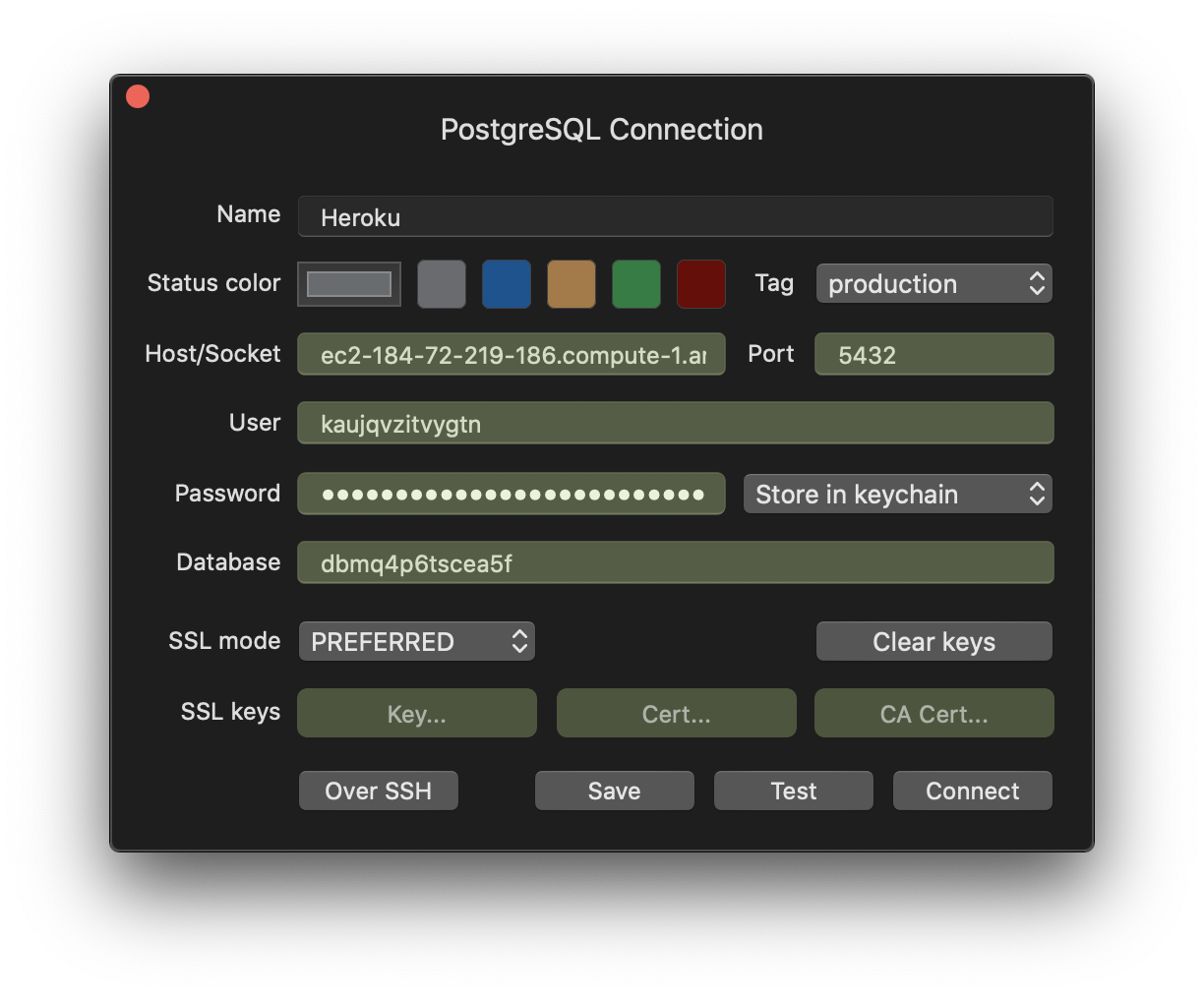Choose an SSL certificate via Cert...
Viewport: 1204px width, 997px height.
[676, 713]
